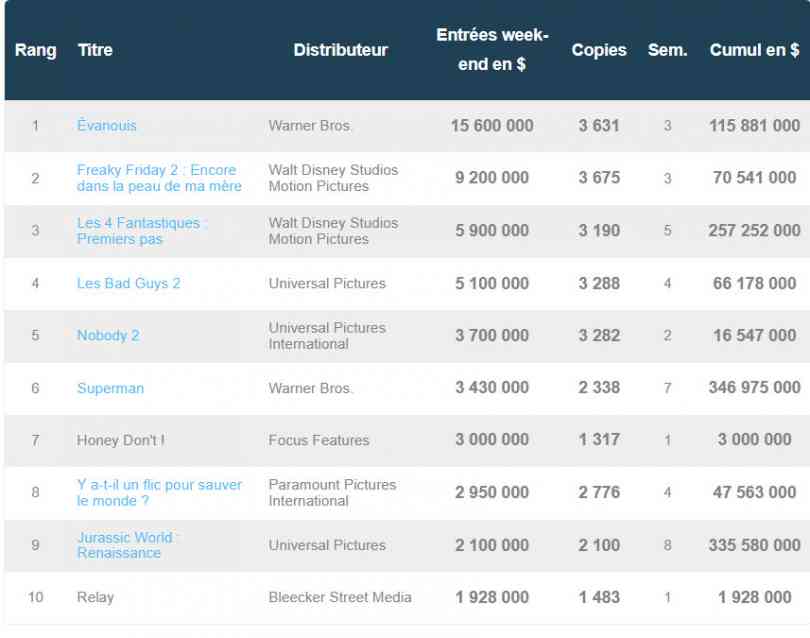Select the Honey Don't ! title text
This screenshot has width=810, height=638.
click(x=121, y=440)
